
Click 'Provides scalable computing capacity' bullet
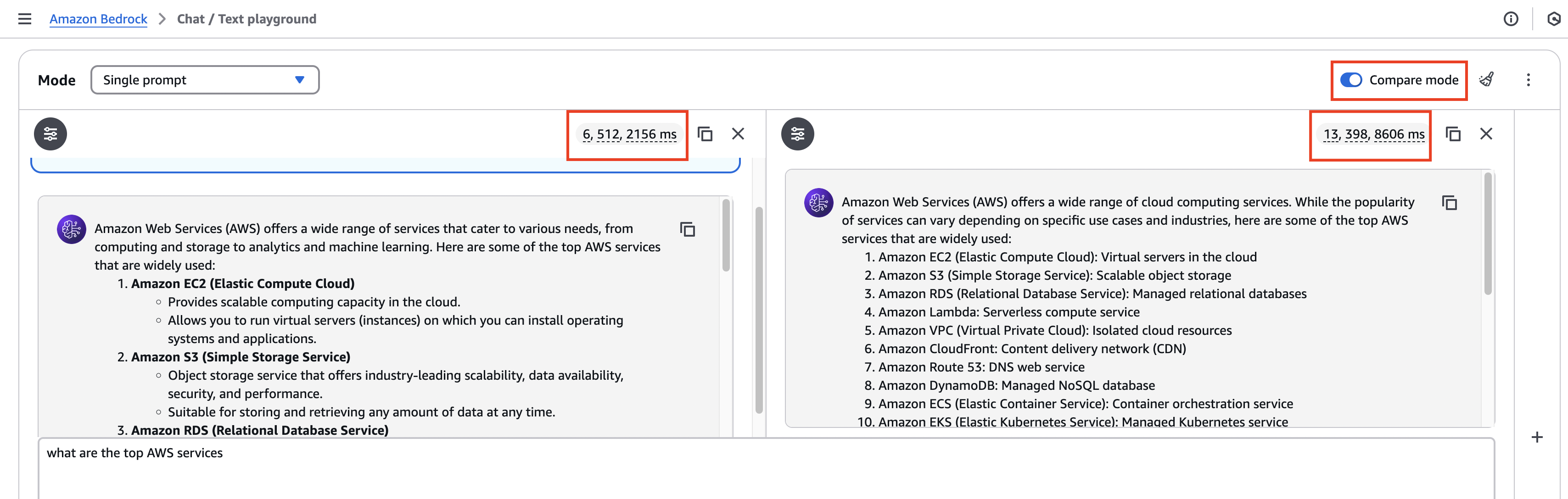pos(314,302)
